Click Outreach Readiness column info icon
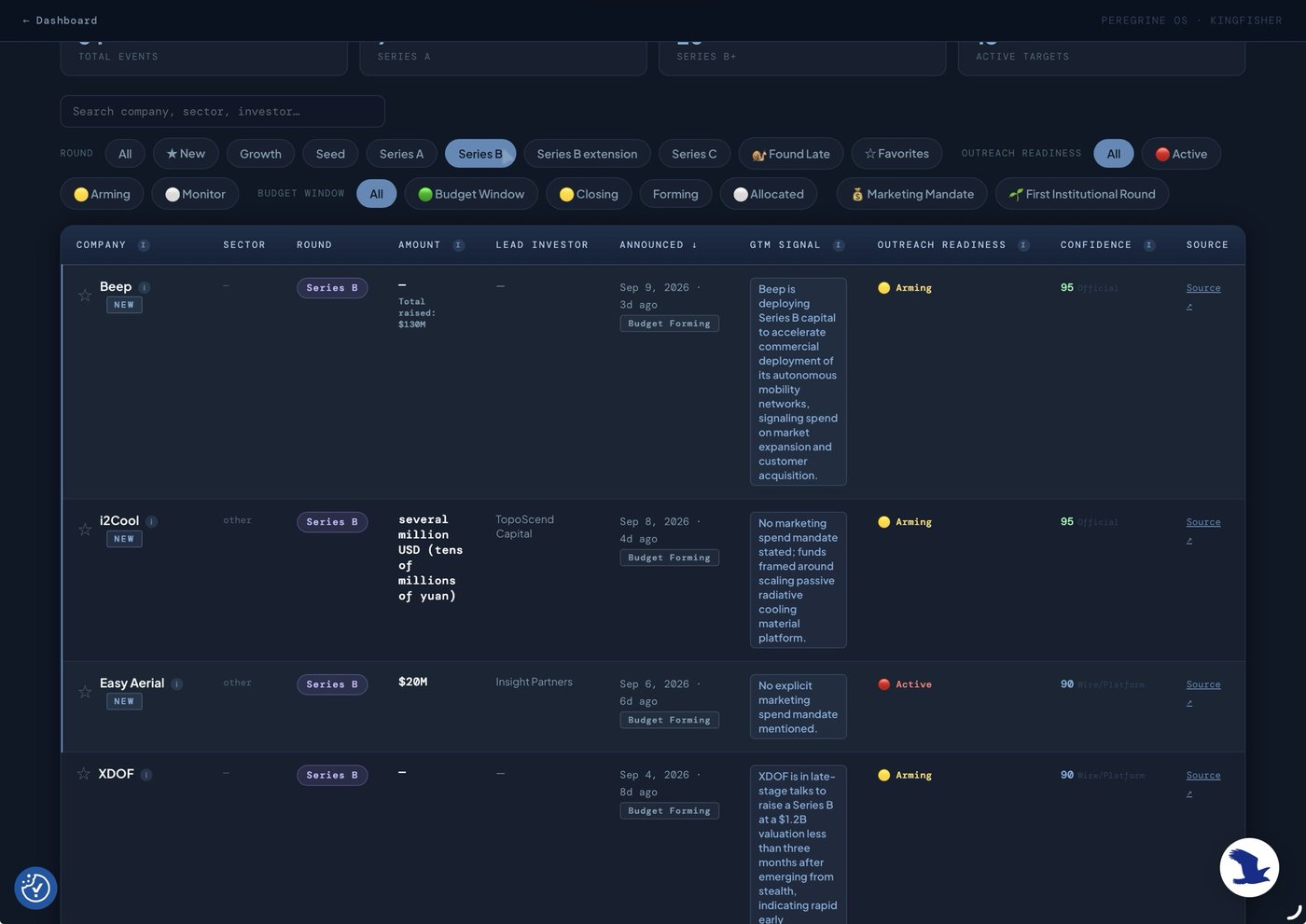The image size is (1306, 924). 1023,245
